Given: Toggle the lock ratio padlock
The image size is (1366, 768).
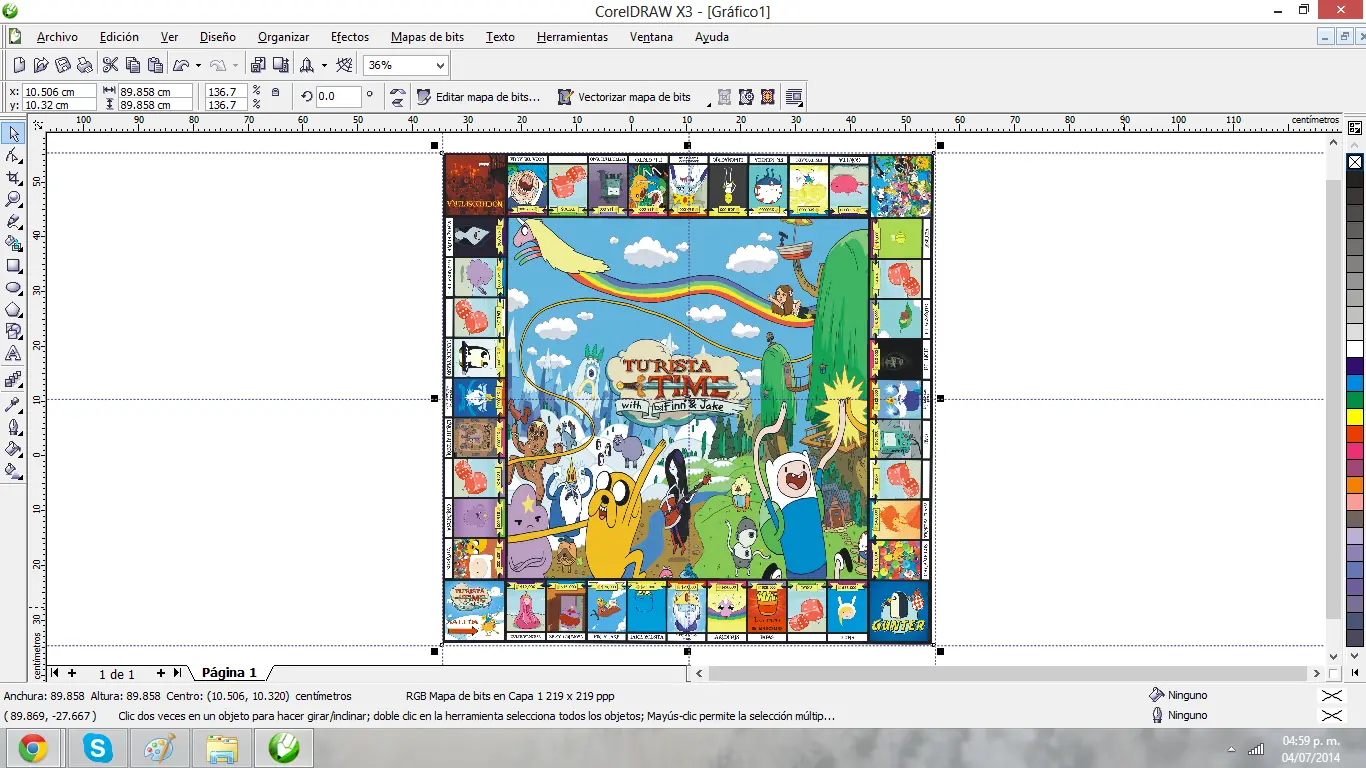Looking at the screenshot, I should pyautogui.click(x=275, y=92).
